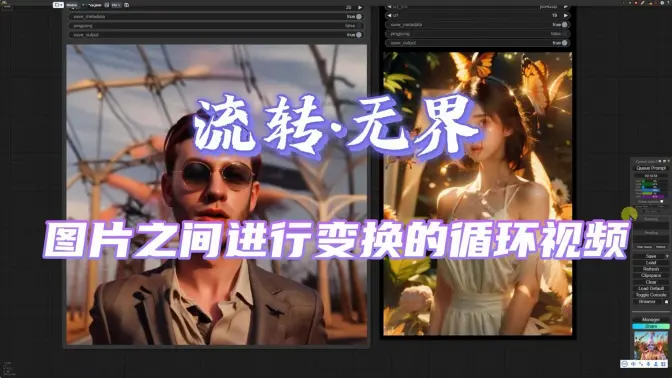Toggle the Extra options checkbox
Image resolution: width=672 pixels, height=378 pixels.
[x=662, y=201]
